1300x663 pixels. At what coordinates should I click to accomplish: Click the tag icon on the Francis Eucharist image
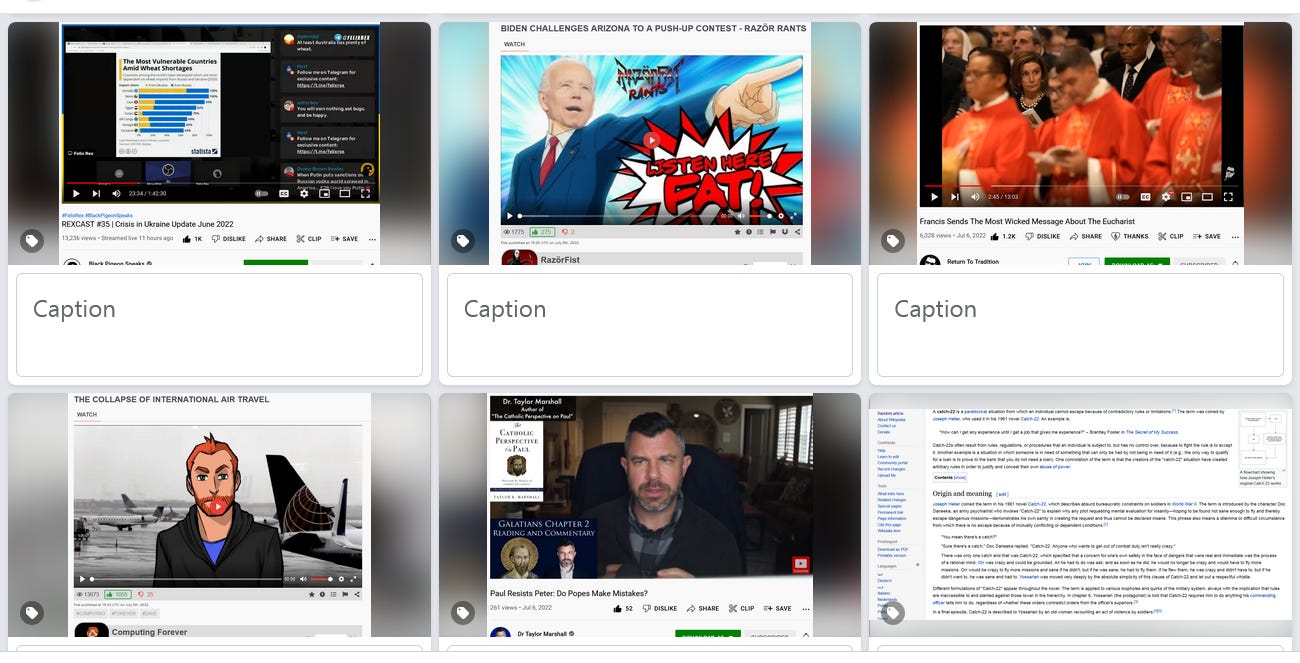[x=893, y=241]
